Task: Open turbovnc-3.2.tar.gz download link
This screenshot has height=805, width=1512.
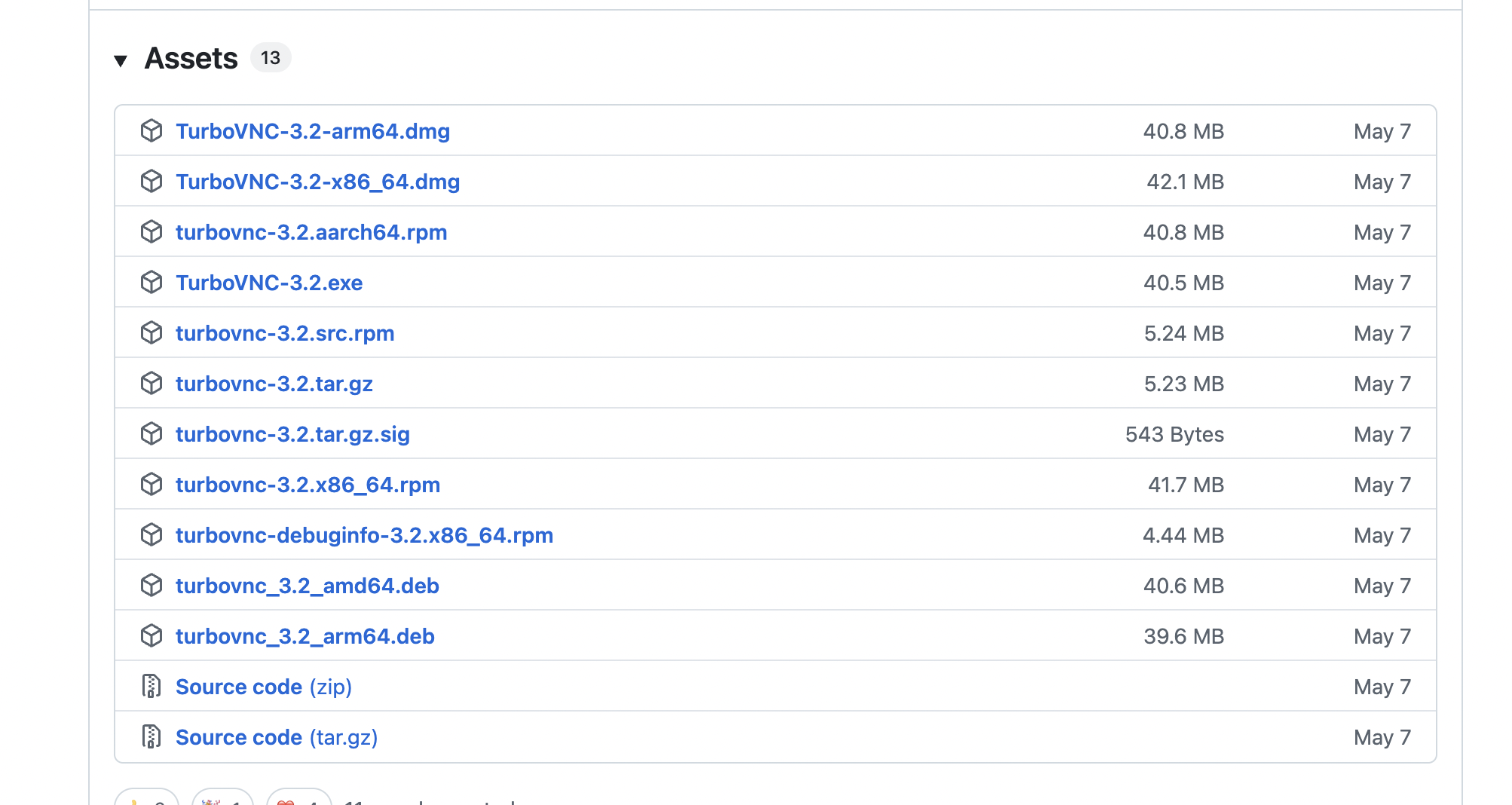Action: pyautogui.click(x=274, y=384)
